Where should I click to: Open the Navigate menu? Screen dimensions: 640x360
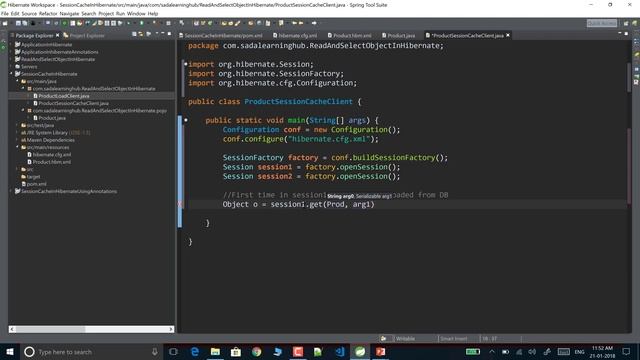(69, 13)
